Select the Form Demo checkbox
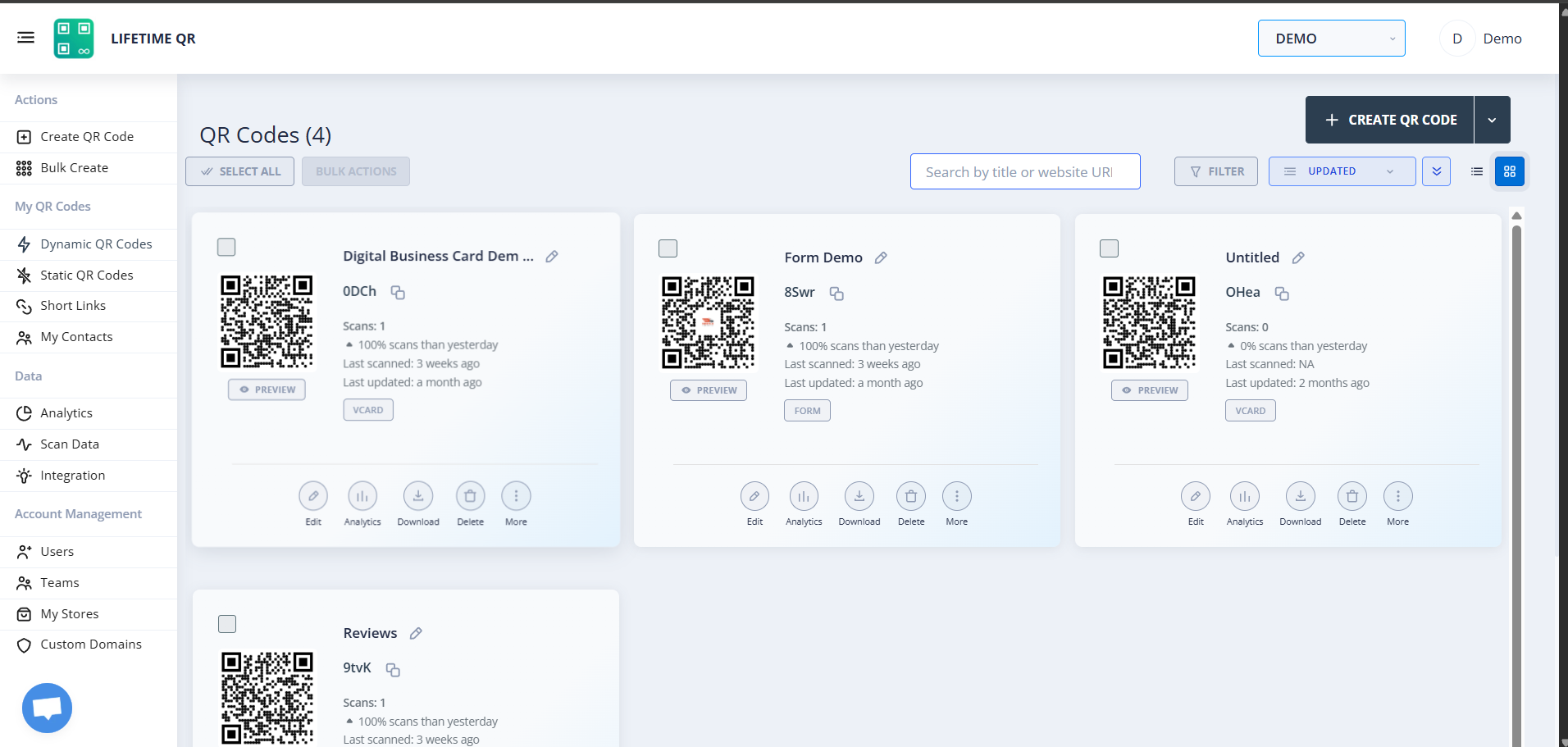Screen dimensions: 1568x747 coord(668,248)
